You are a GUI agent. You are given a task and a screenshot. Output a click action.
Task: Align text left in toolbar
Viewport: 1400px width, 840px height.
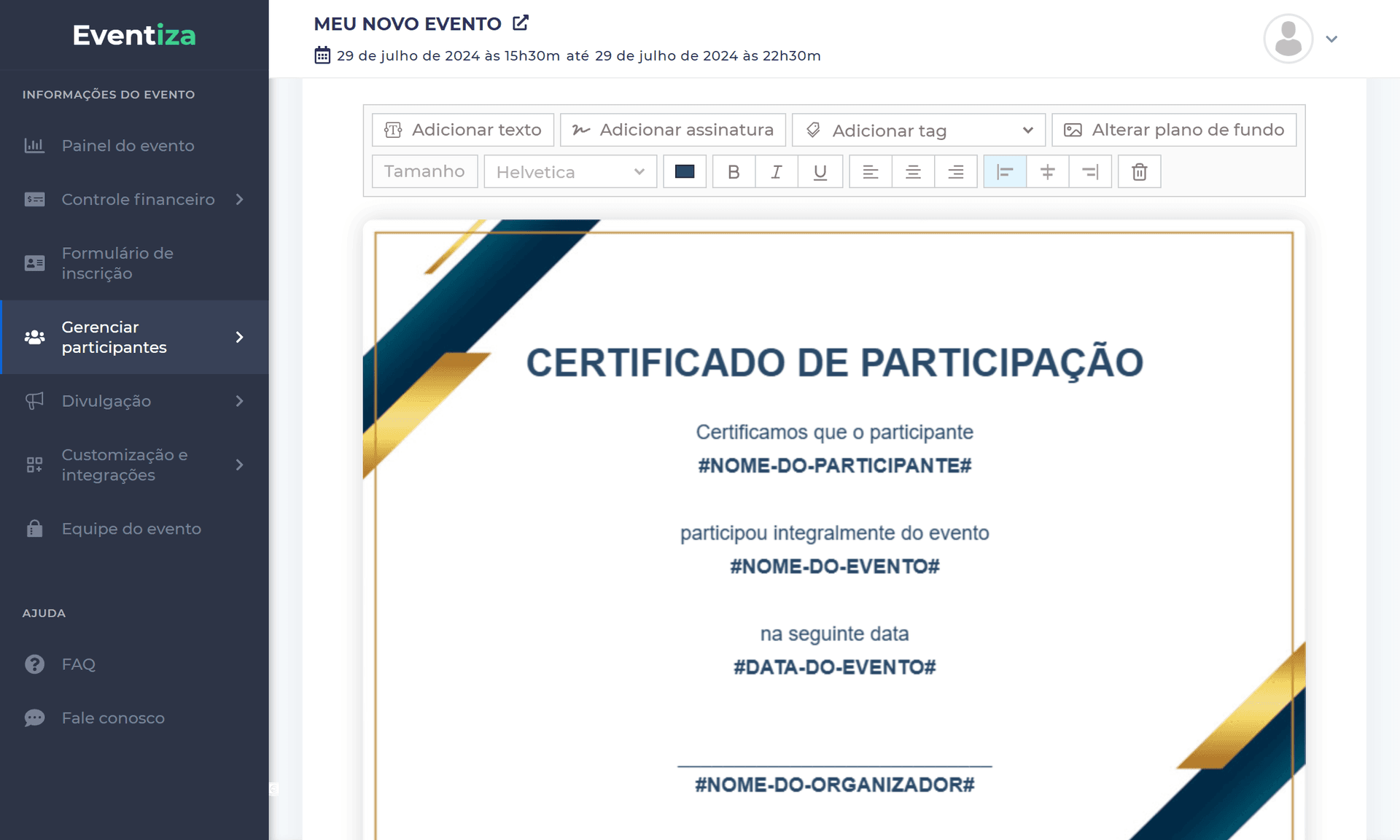pyautogui.click(x=870, y=172)
